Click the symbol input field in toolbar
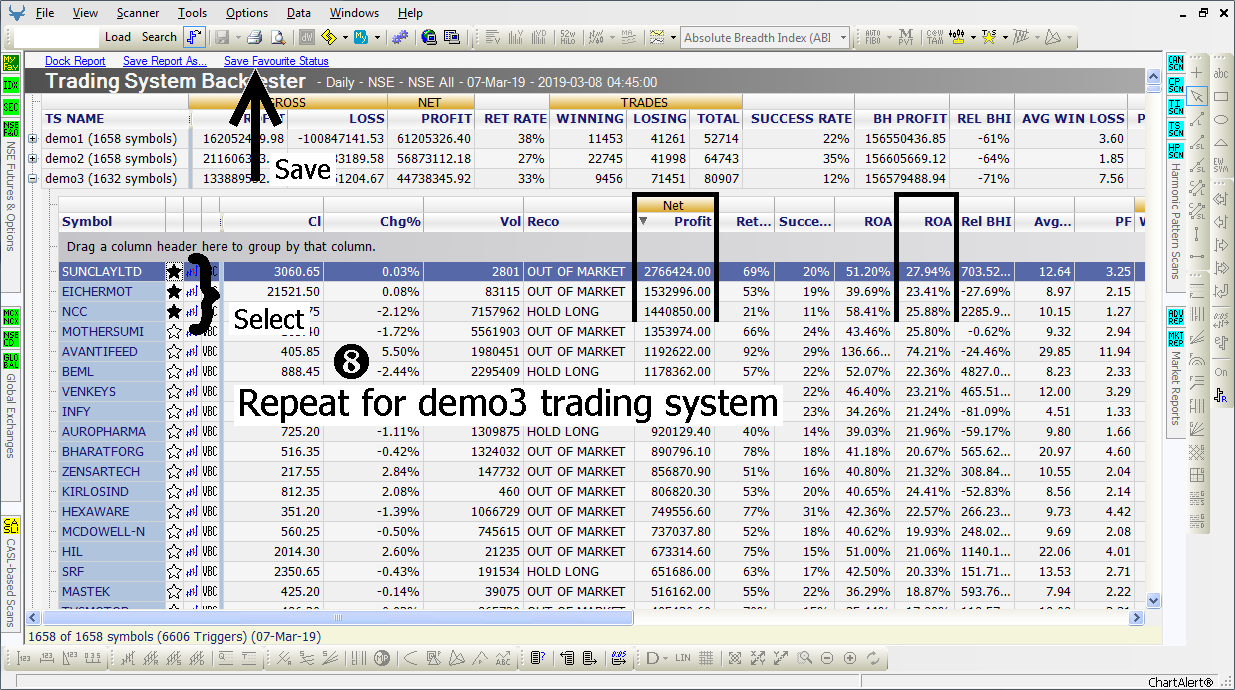The image size is (1235, 690). pos(57,37)
